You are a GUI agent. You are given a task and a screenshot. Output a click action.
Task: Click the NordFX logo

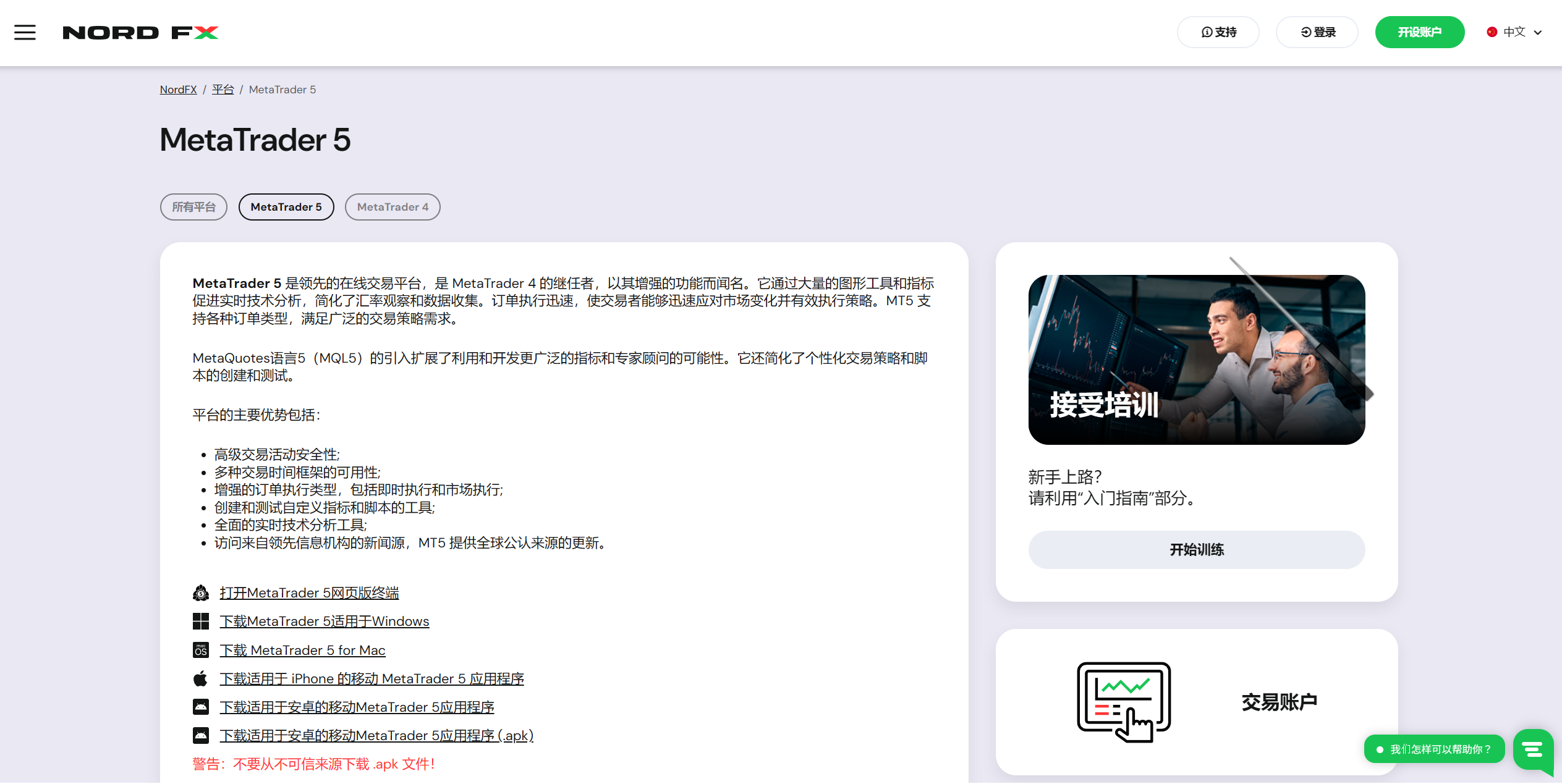click(140, 32)
